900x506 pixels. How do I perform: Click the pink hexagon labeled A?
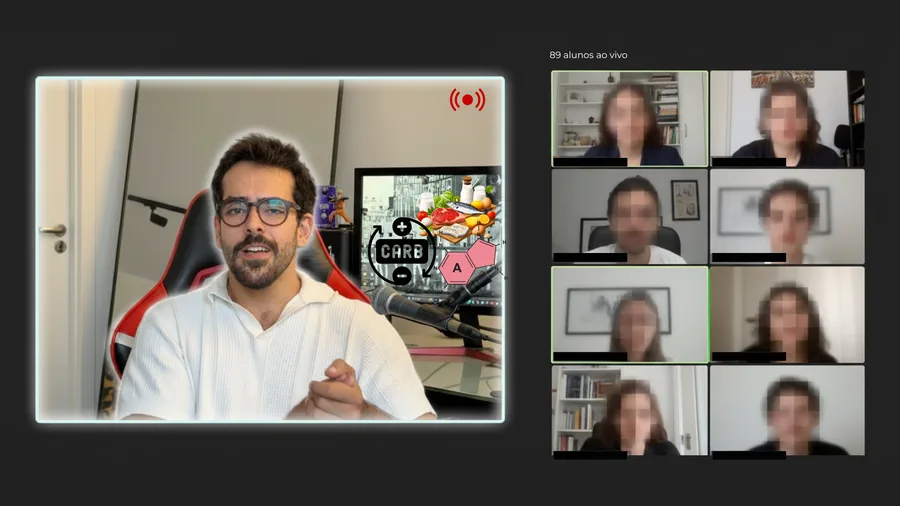457,268
